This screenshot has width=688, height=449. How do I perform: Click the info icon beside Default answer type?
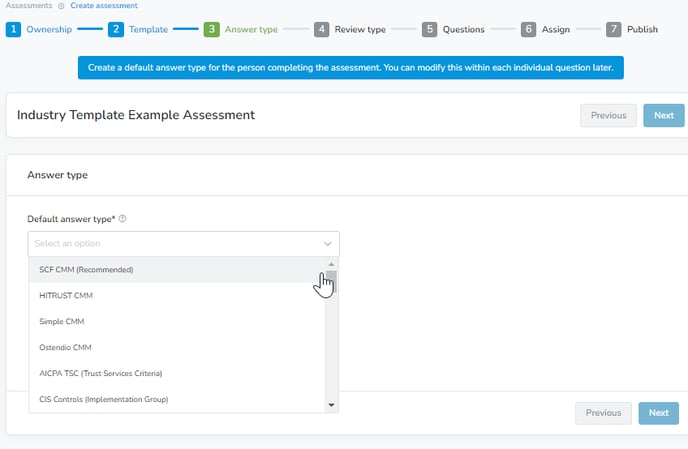point(122,219)
